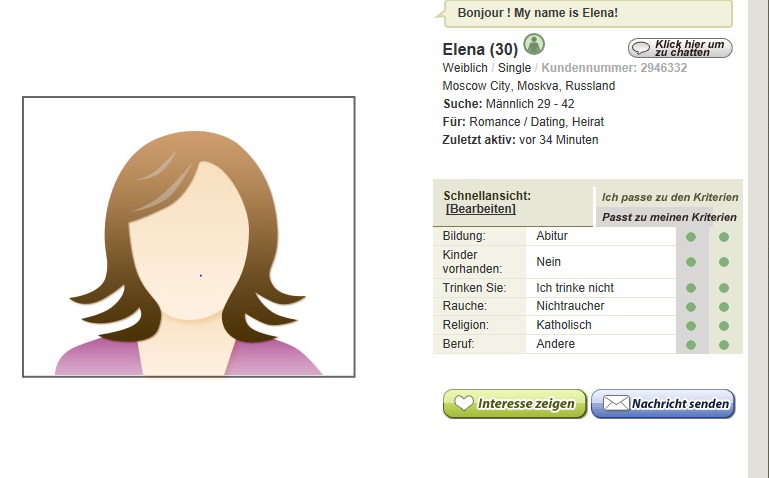Click the green member status icon beside Elena
The height and width of the screenshot is (478, 769).
coord(534,44)
